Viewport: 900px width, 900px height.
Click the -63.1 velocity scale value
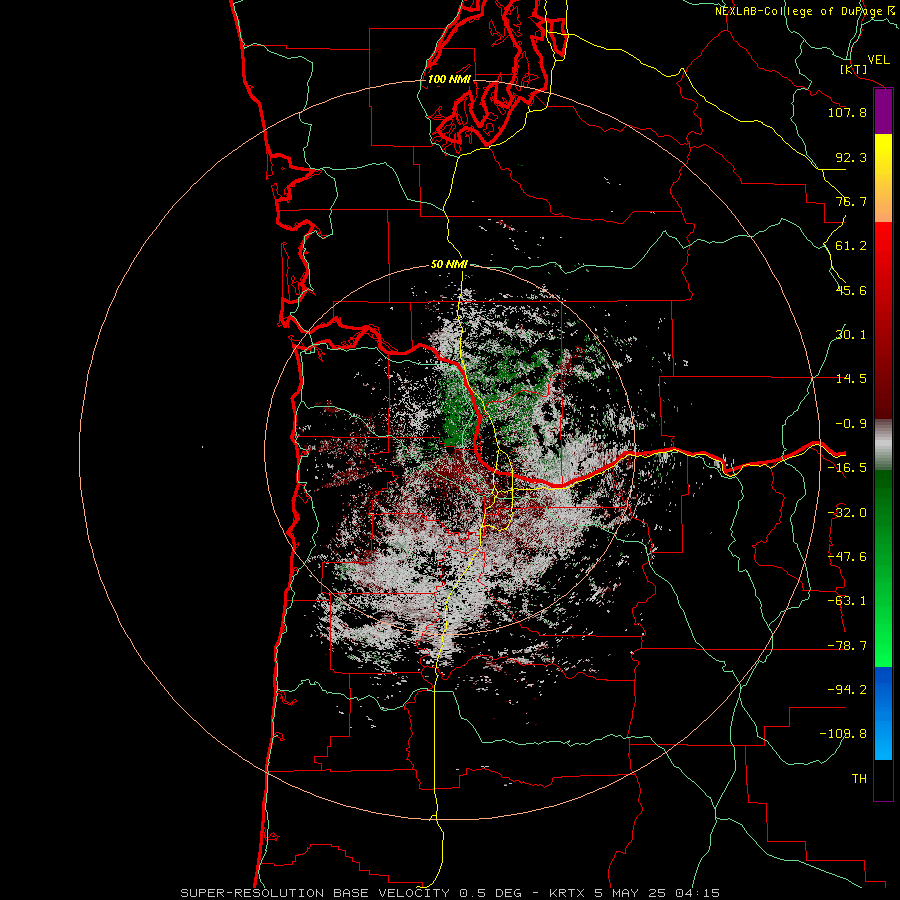pos(847,601)
